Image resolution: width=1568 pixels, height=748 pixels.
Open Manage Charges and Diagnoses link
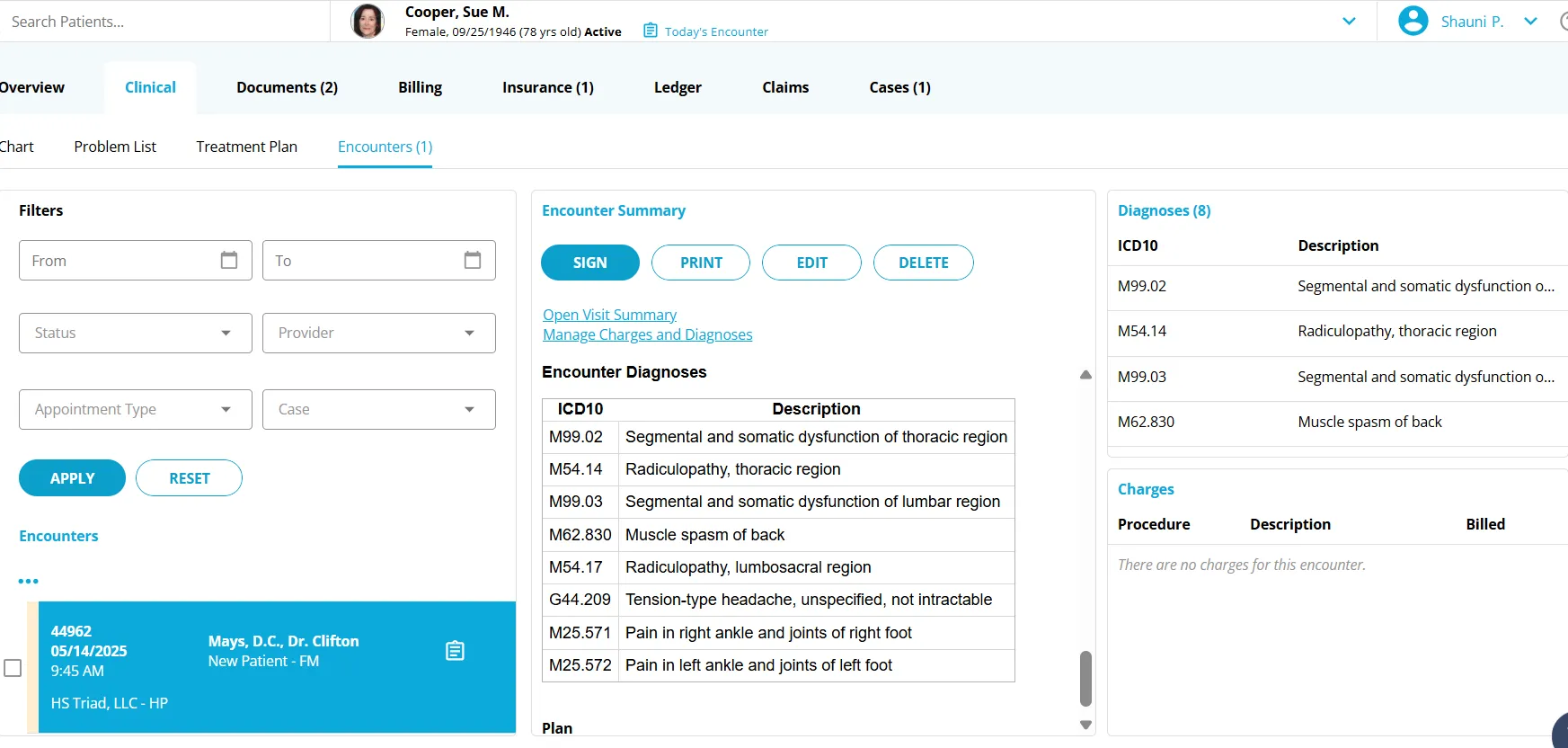(647, 334)
